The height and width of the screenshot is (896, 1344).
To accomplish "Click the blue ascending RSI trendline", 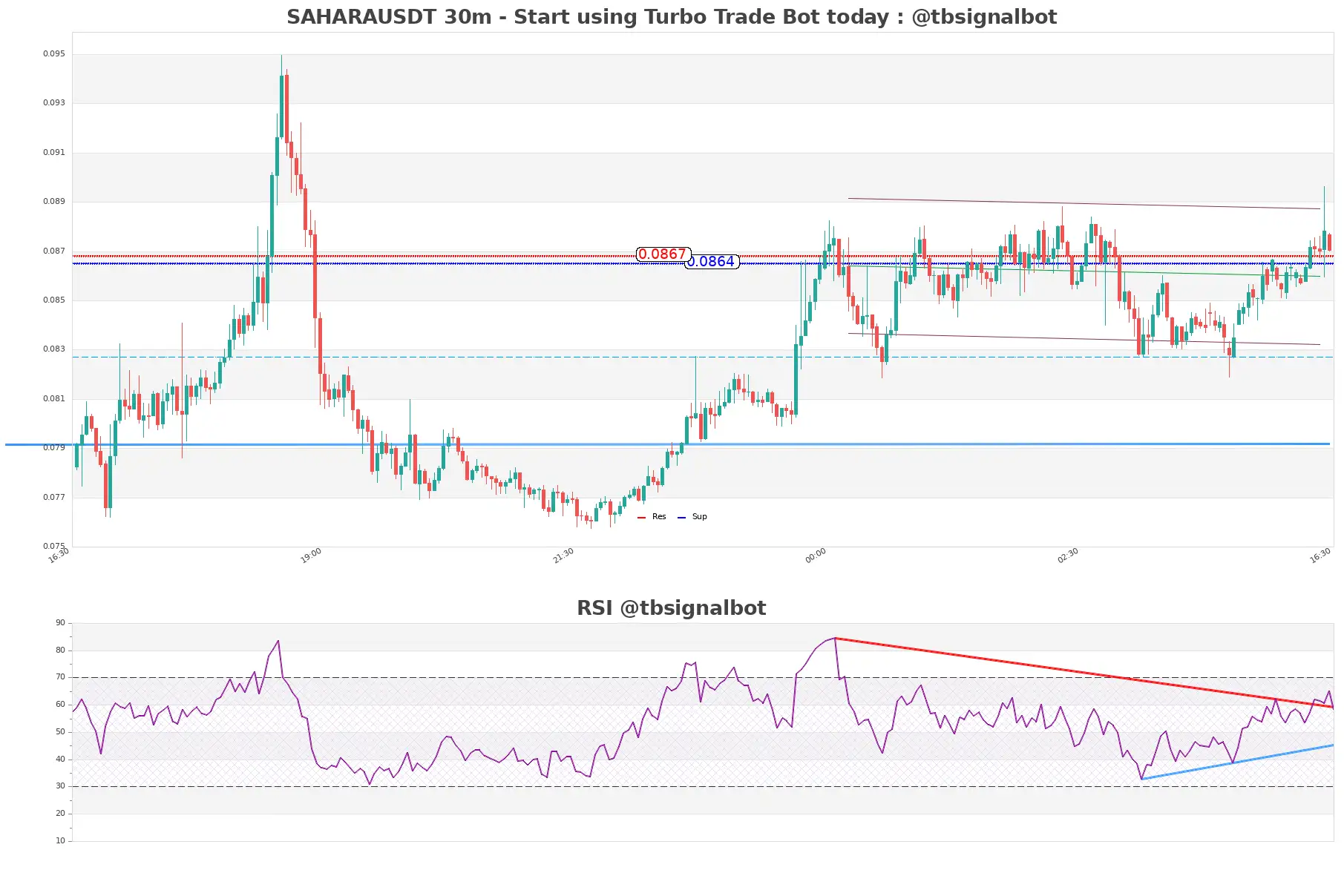I will (x=1237, y=762).
